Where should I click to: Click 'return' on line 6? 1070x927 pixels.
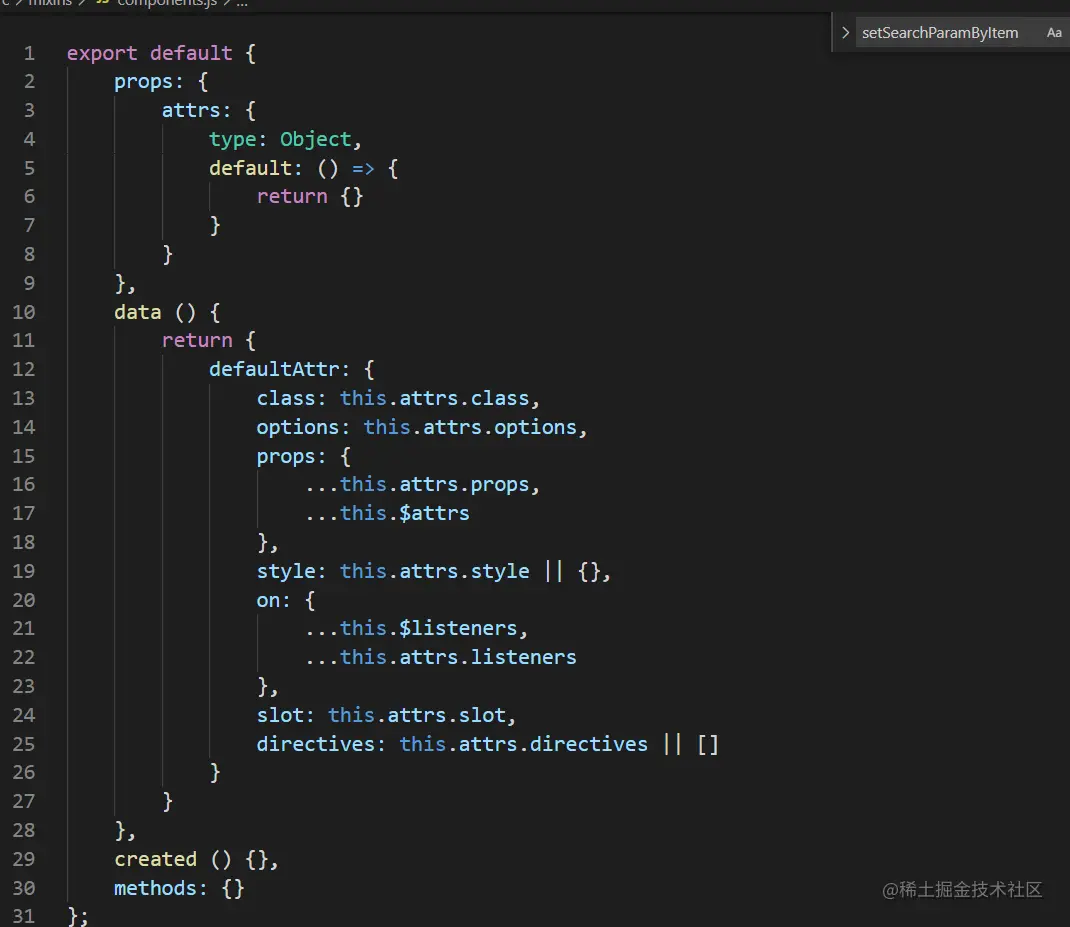pos(292,197)
